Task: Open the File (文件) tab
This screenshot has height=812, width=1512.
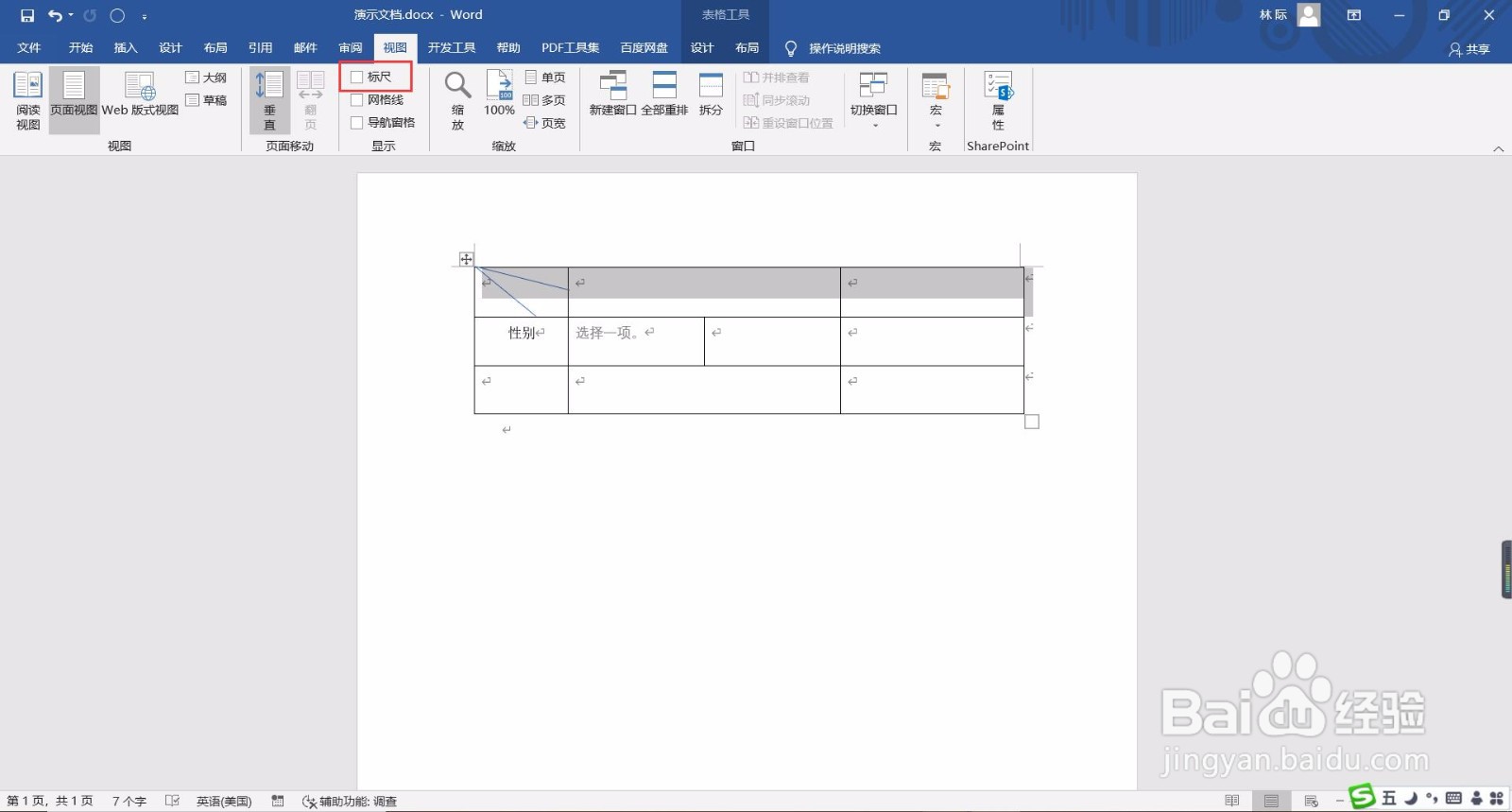Action: [29, 48]
